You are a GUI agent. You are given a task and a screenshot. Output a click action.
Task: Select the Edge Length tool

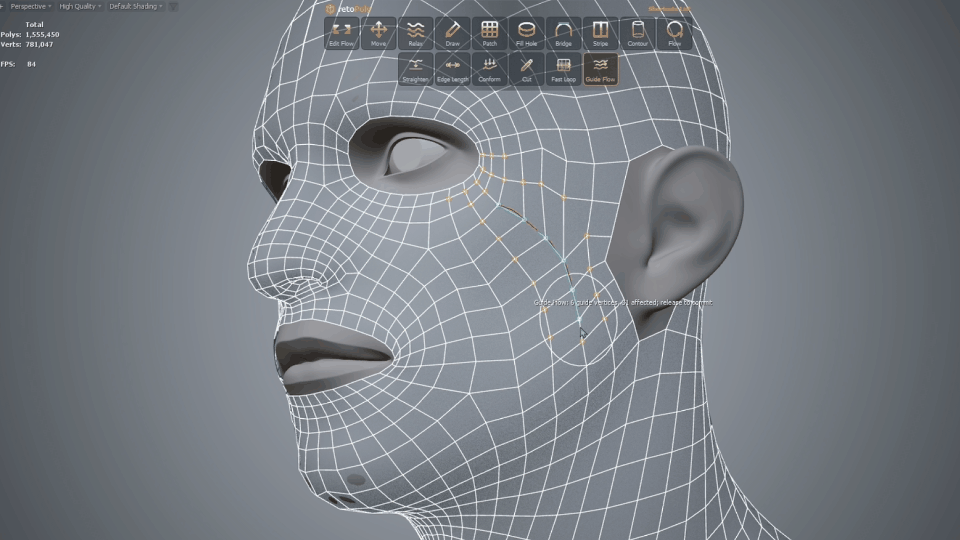452,69
